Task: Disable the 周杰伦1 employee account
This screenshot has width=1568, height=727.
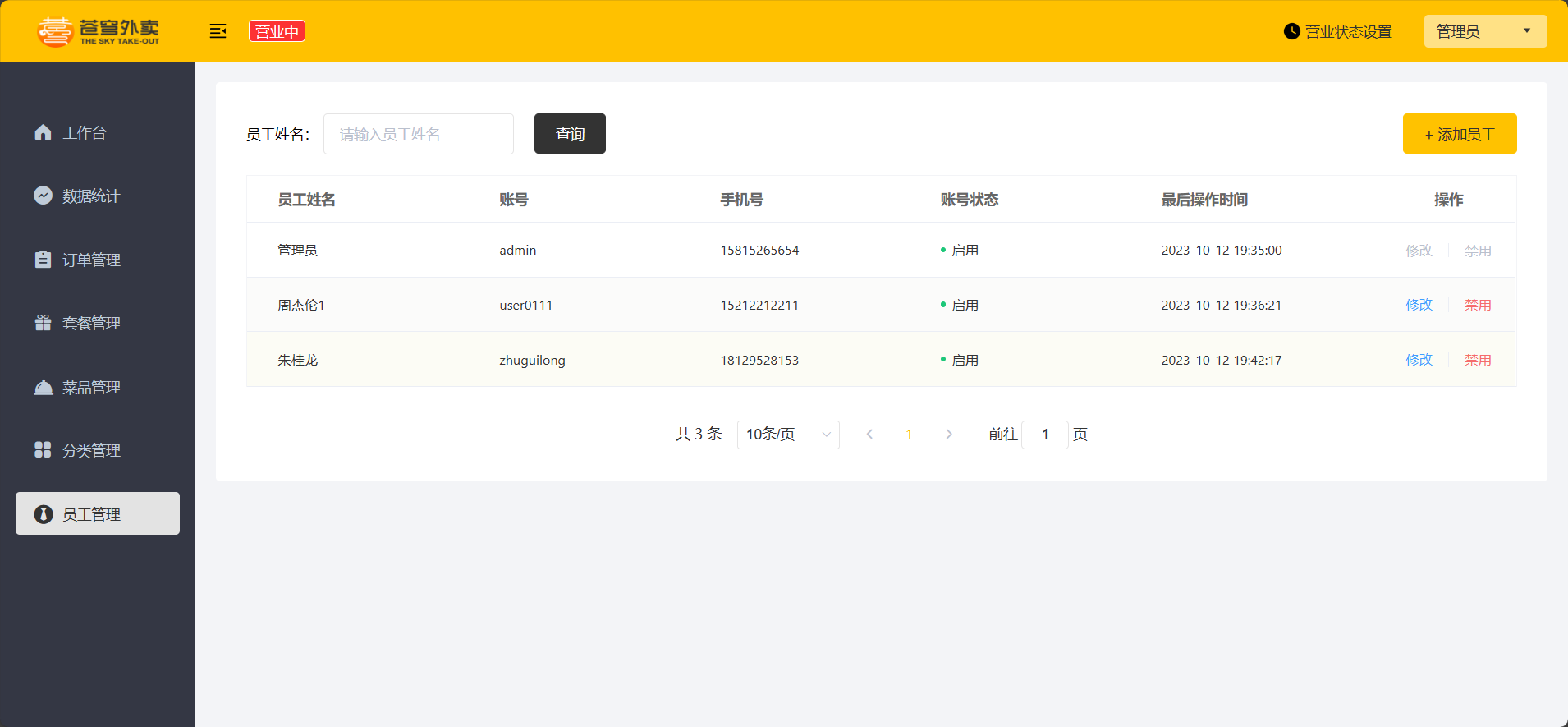Action: tap(1477, 305)
